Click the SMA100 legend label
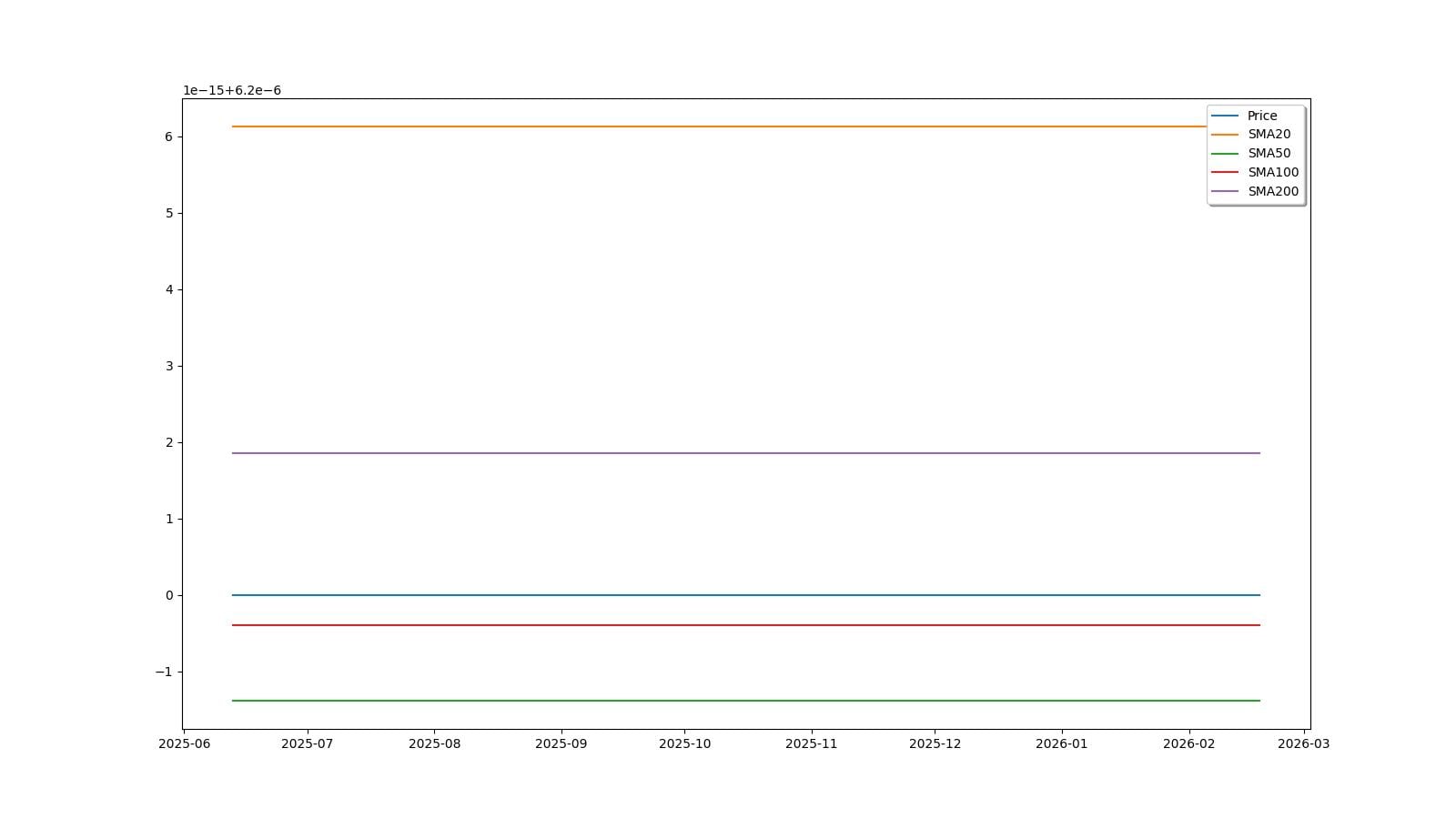The image size is (1456, 819). click(x=1273, y=173)
